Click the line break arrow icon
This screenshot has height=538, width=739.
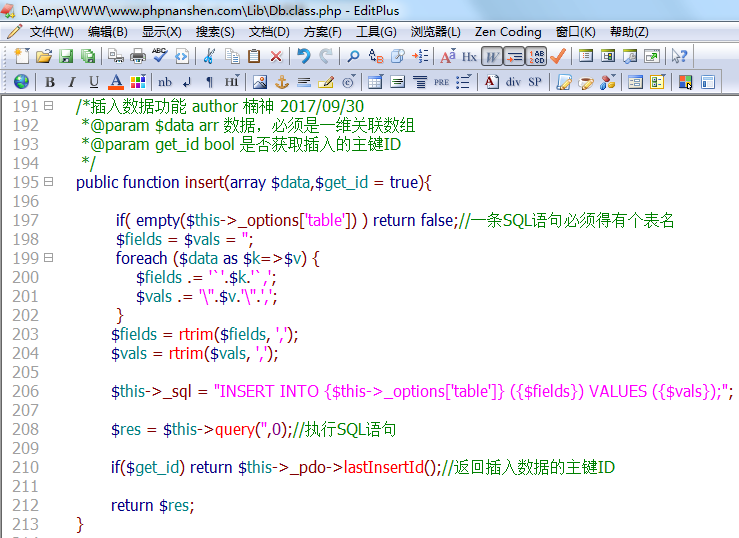(187, 82)
